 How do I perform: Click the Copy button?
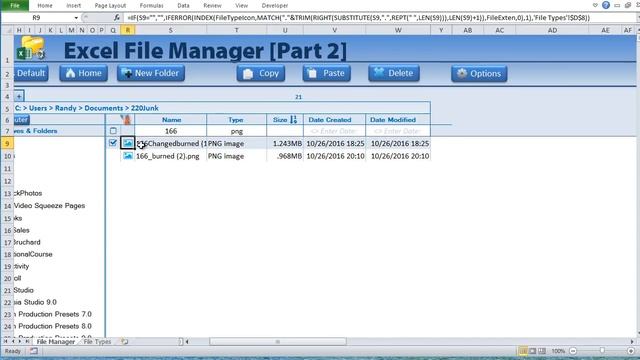[261, 73]
